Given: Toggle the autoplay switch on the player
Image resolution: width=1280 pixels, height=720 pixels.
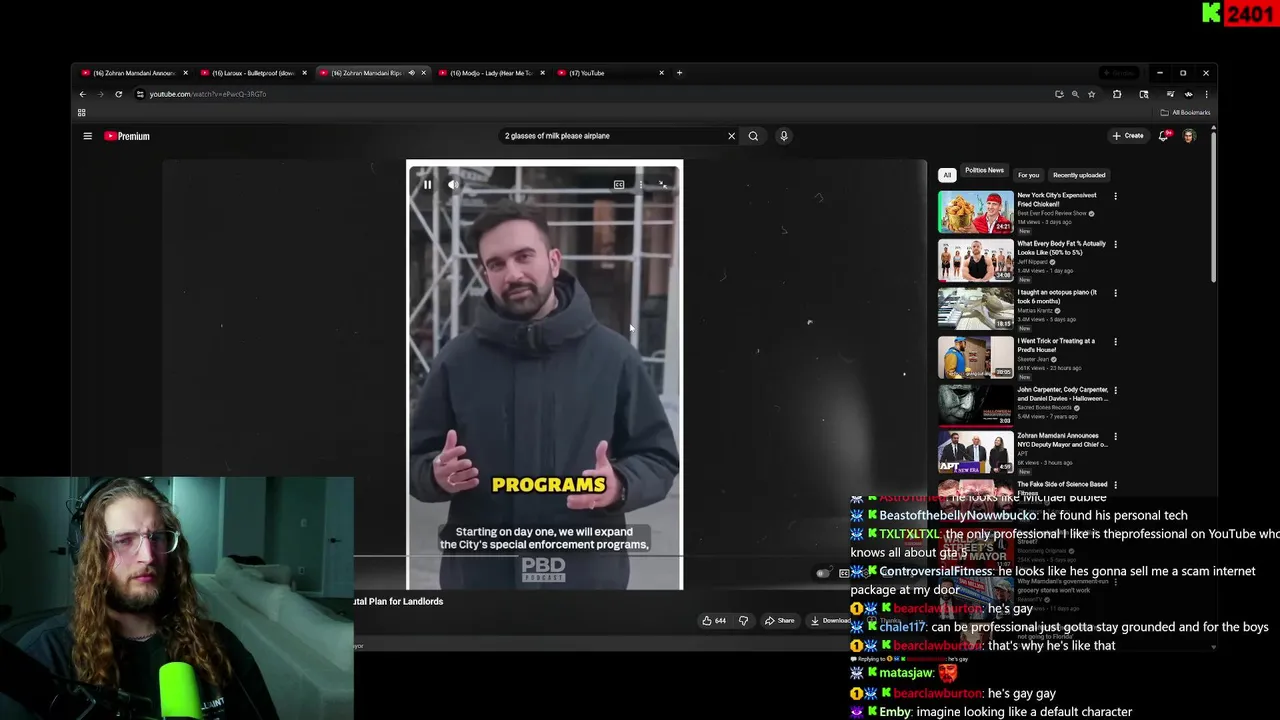Looking at the screenshot, I should 823,573.
